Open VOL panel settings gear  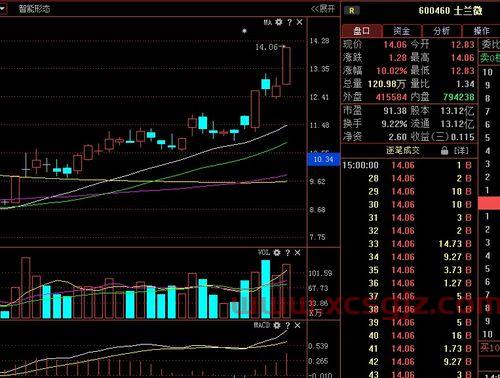[x=277, y=253]
